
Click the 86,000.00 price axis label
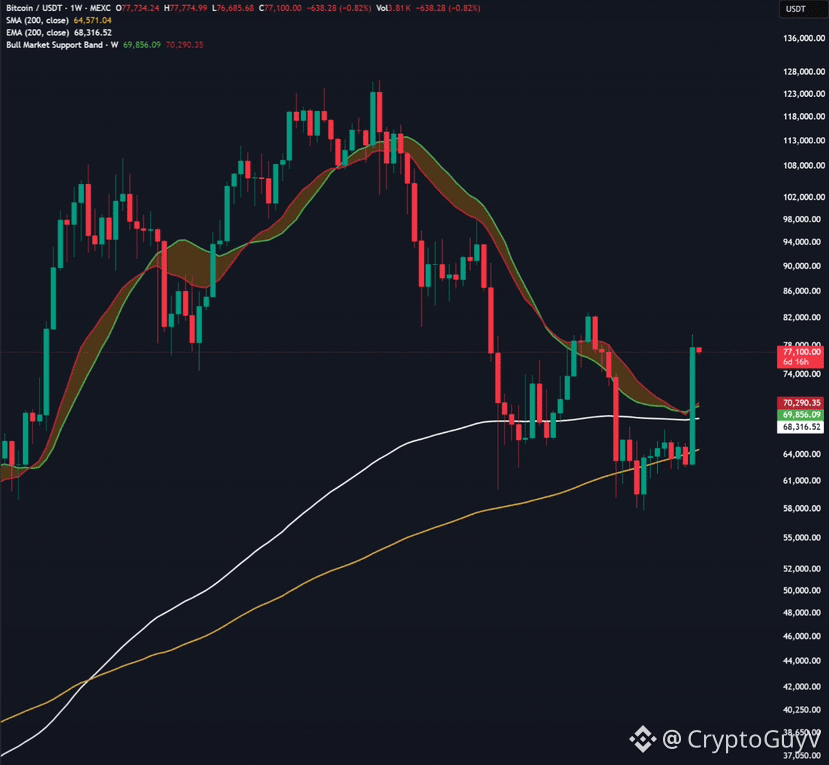pos(802,291)
